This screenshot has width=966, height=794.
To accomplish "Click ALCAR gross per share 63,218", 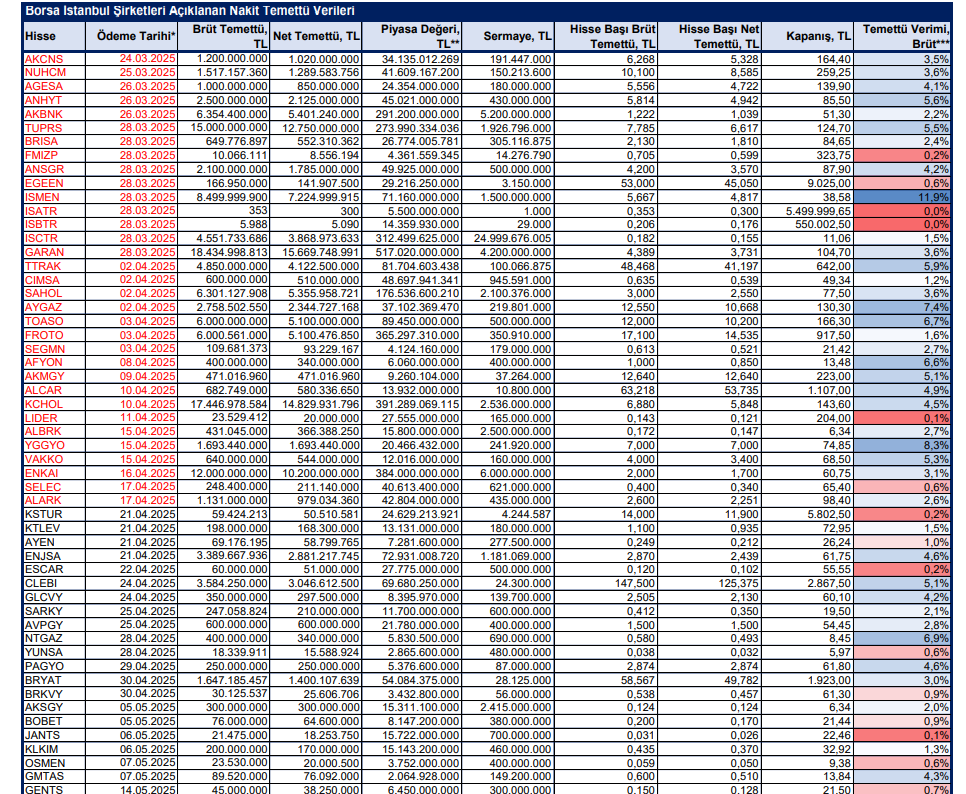I will 638,390.
